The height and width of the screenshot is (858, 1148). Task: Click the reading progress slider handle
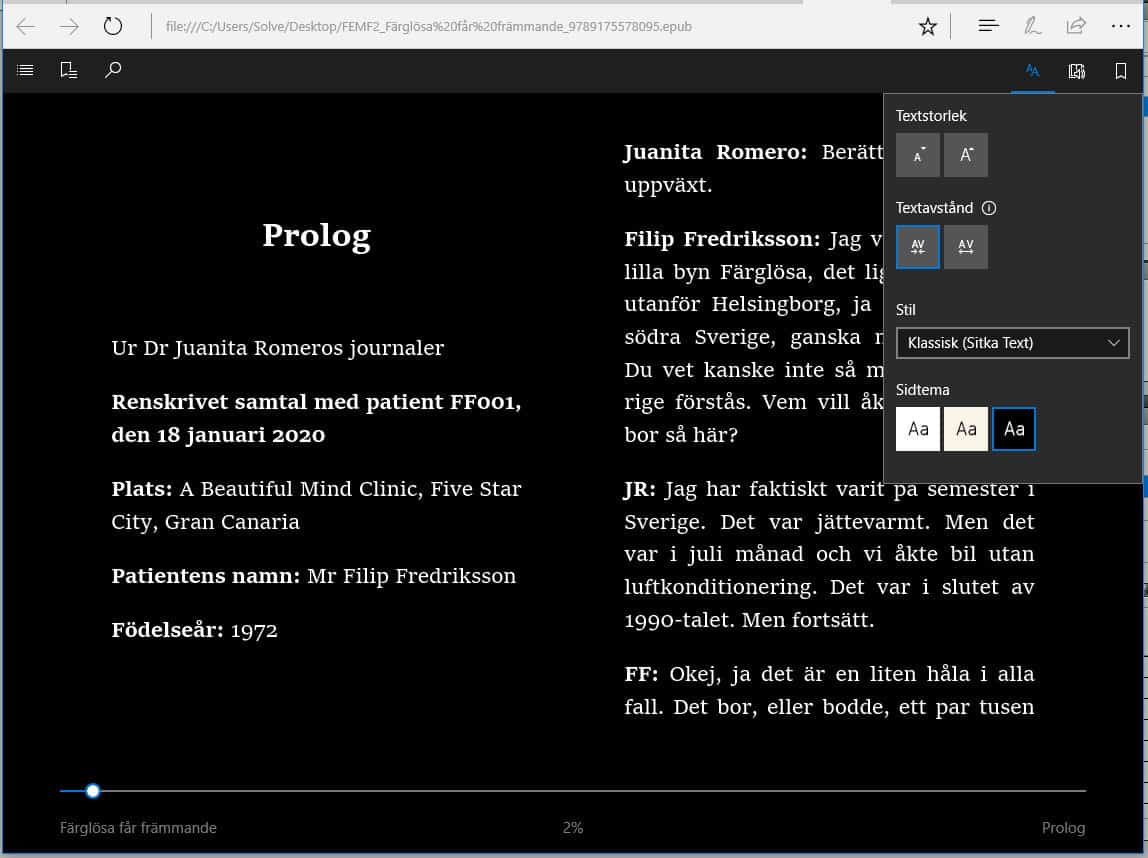(93, 791)
